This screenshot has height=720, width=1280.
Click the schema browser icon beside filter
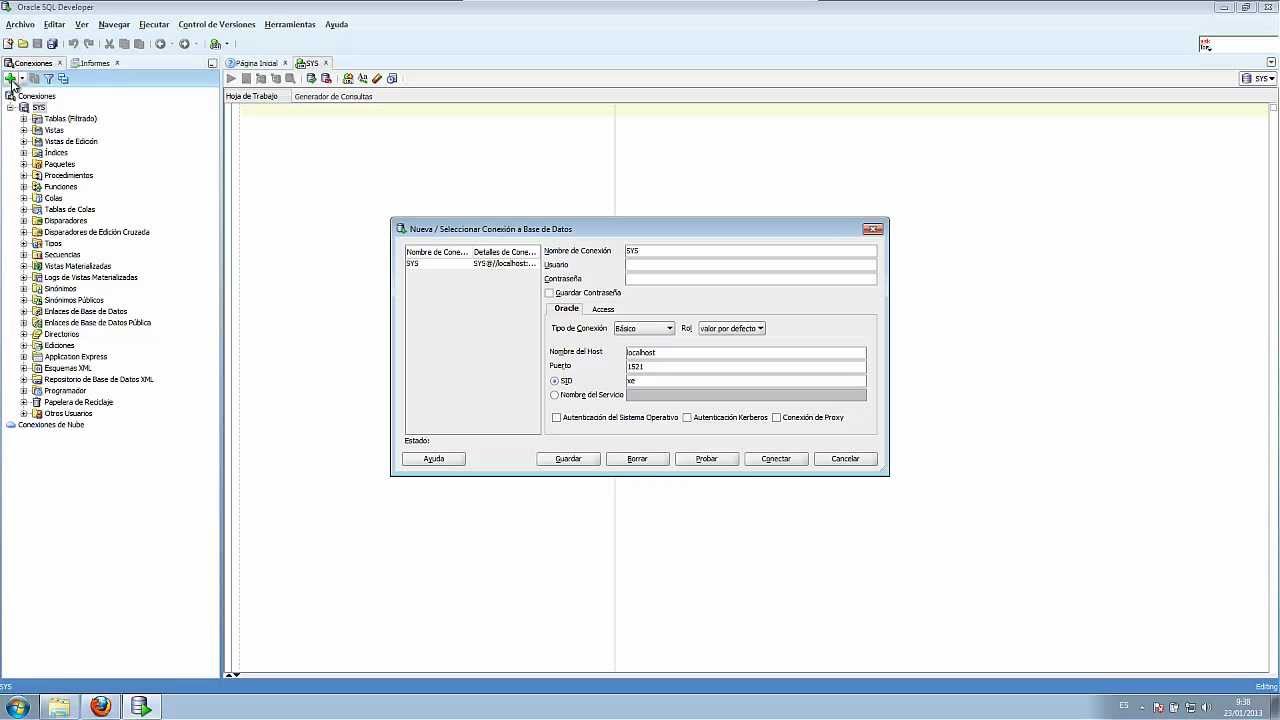coord(63,78)
